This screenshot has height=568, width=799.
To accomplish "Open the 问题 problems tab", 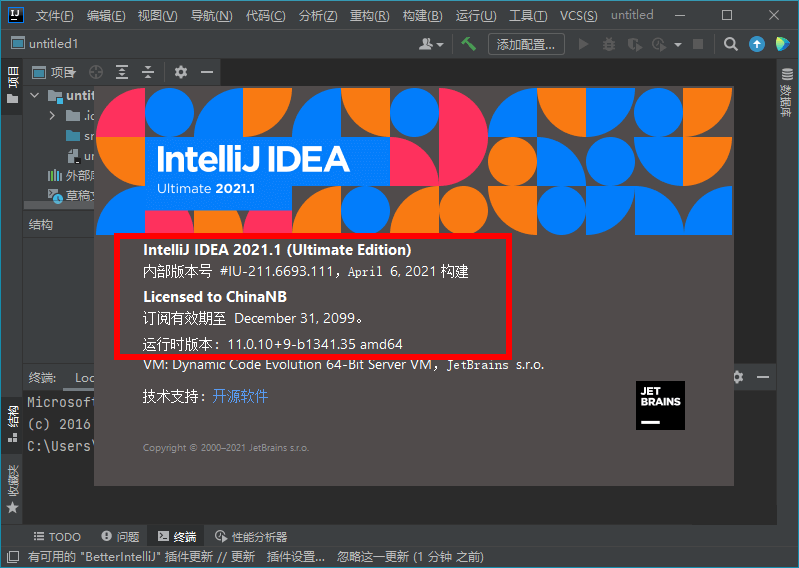I will pyautogui.click(x=120, y=536).
